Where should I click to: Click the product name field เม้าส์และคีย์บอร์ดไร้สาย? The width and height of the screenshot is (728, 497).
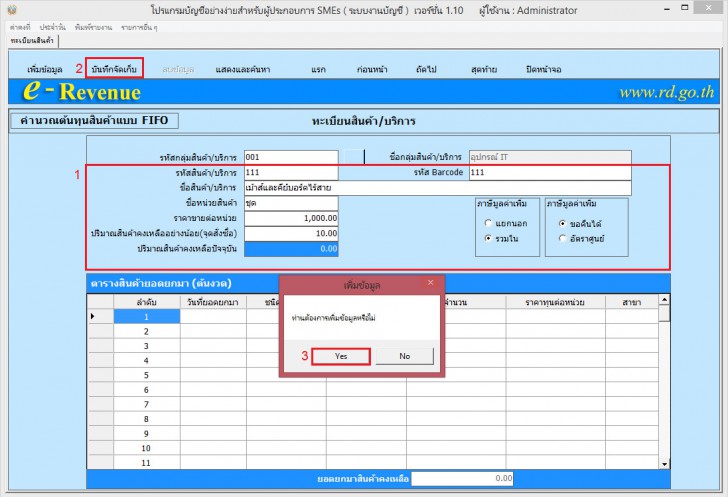tap(437, 188)
